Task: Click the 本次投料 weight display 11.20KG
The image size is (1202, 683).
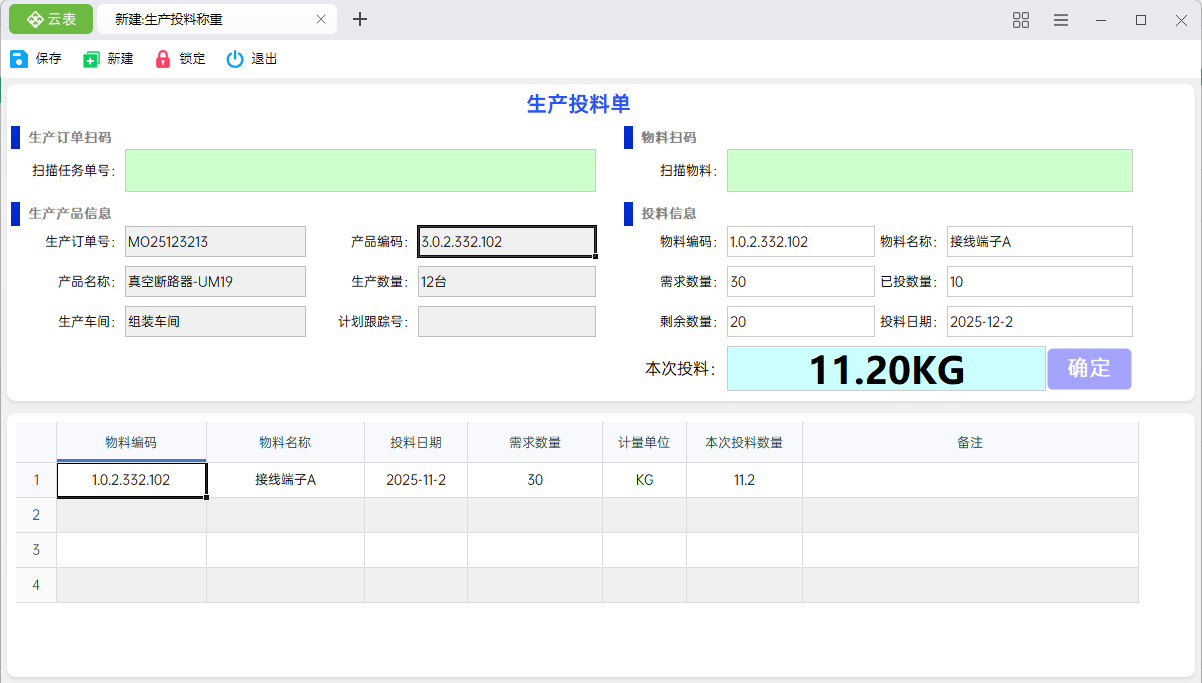Action: 885,369
